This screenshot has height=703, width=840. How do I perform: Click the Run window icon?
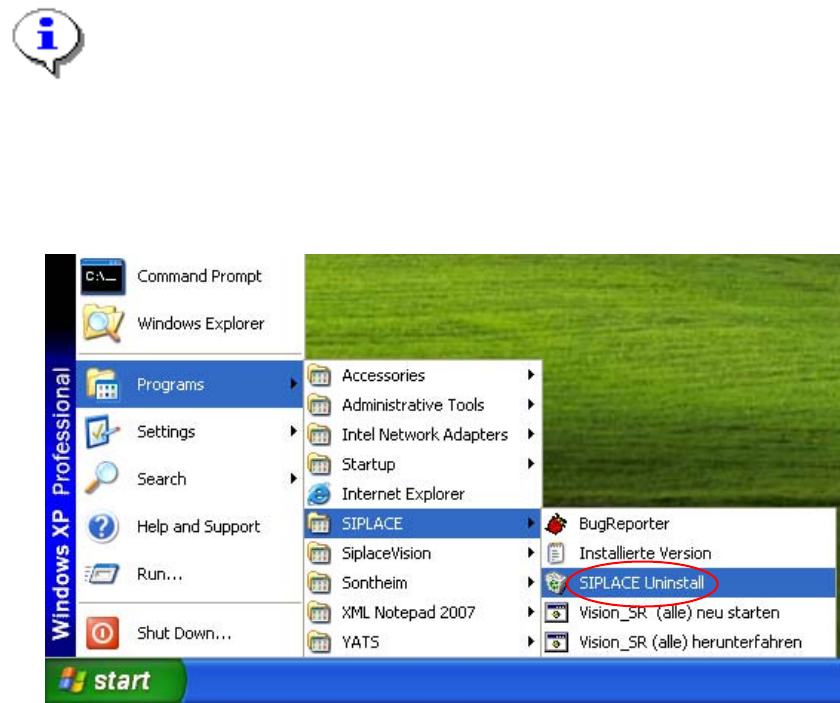tap(101, 574)
